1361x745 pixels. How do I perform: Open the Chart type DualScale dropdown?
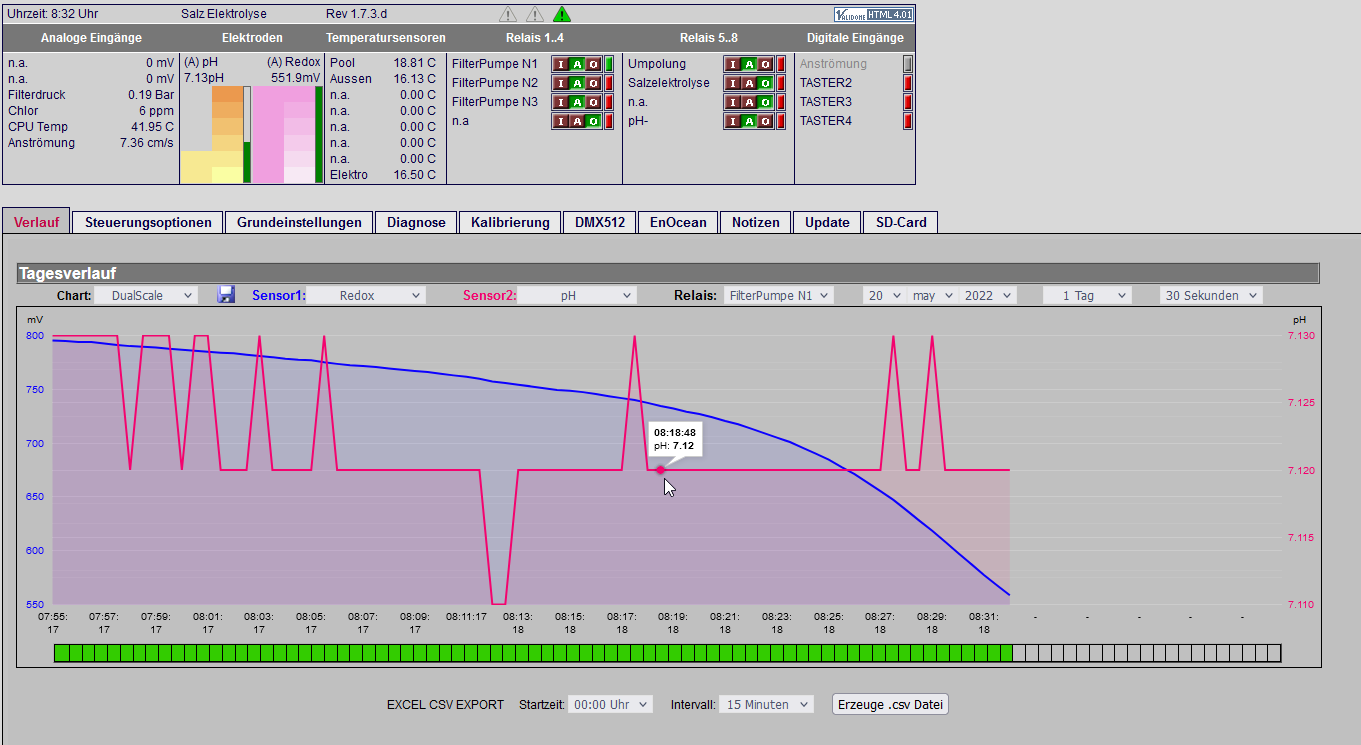[x=146, y=296]
